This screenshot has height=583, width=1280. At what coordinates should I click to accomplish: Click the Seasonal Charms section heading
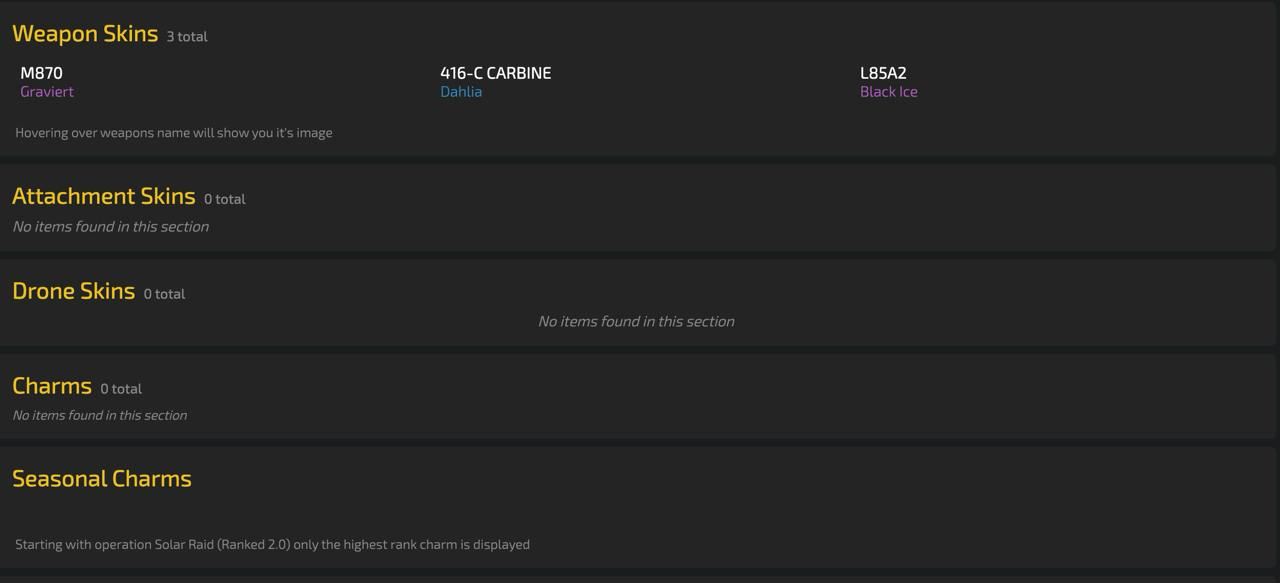pos(102,478)
